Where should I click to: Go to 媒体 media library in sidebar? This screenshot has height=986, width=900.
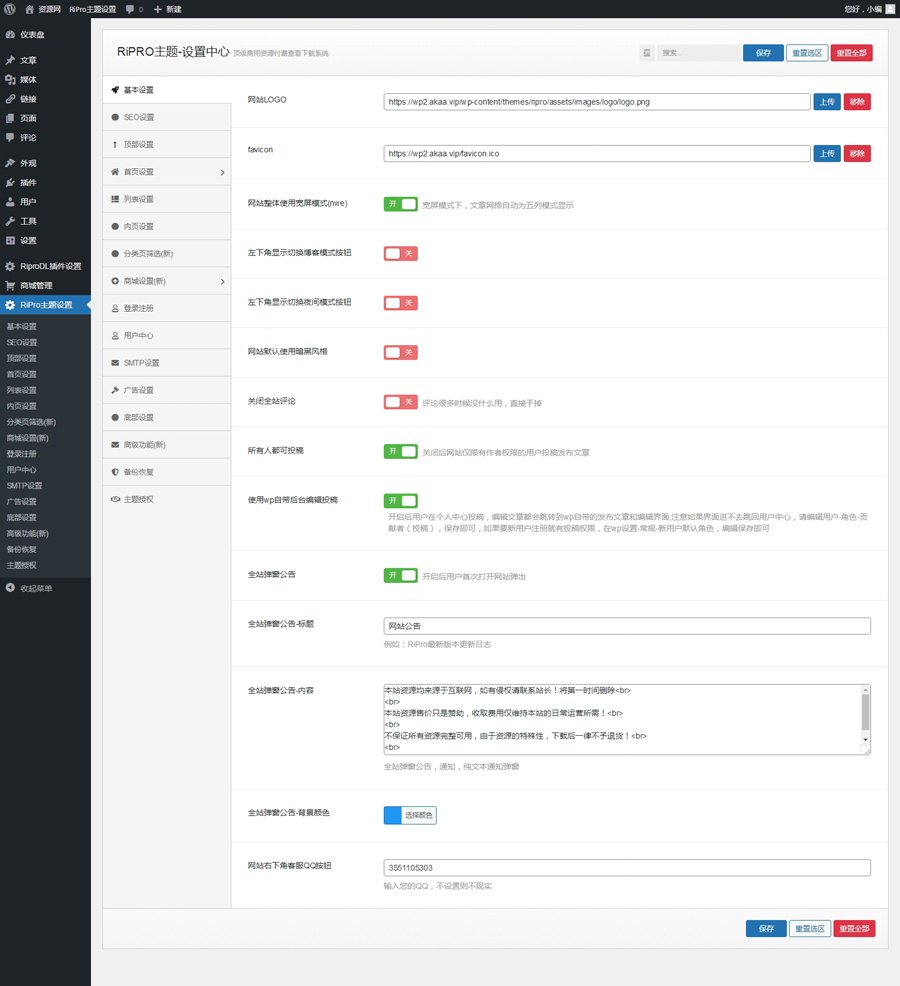(28, 80)
